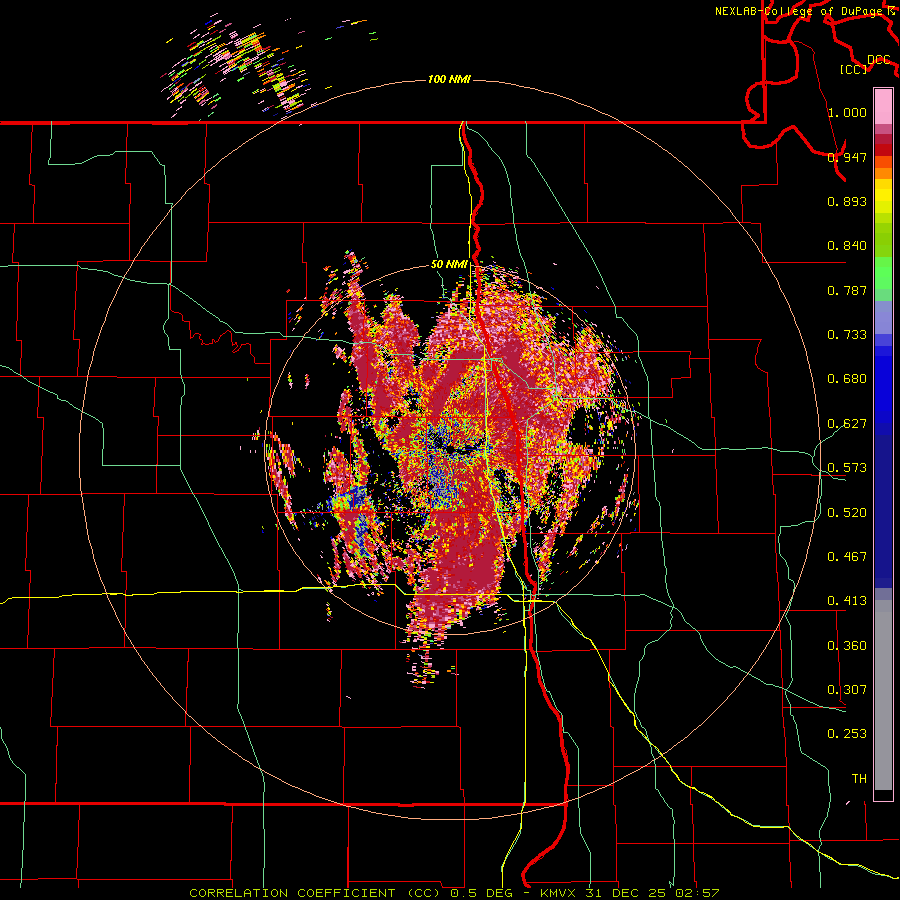This screenshot has width=900, height=900.
Task: Click the 0.413 color scale value
Action: 847,601
